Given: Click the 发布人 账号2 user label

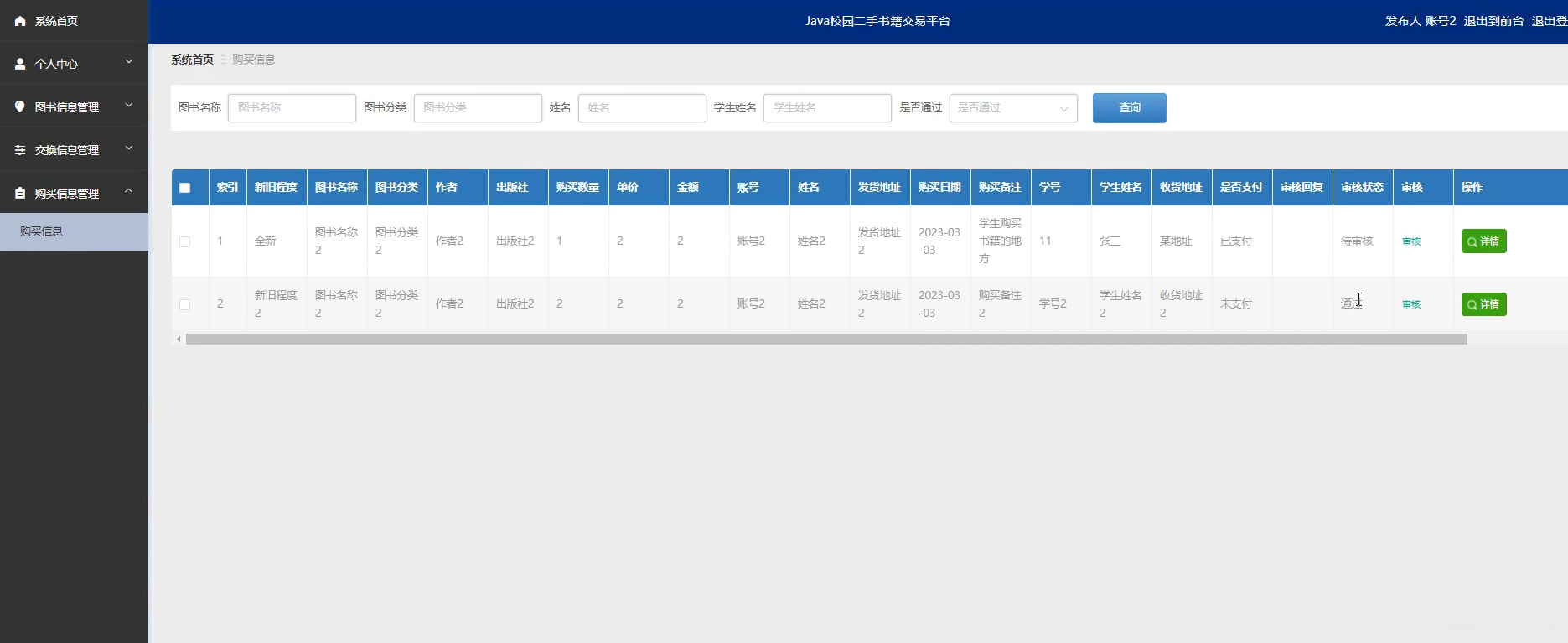Looking at the screenshot, I should (x=1421, y=21).
